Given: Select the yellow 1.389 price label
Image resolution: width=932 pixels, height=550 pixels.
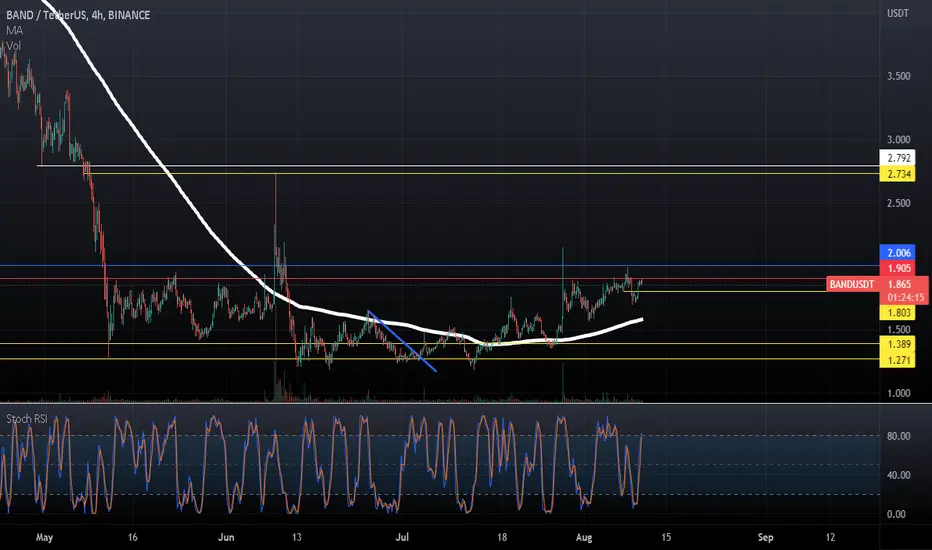Looking at the screenshot, I should [898, 344].
